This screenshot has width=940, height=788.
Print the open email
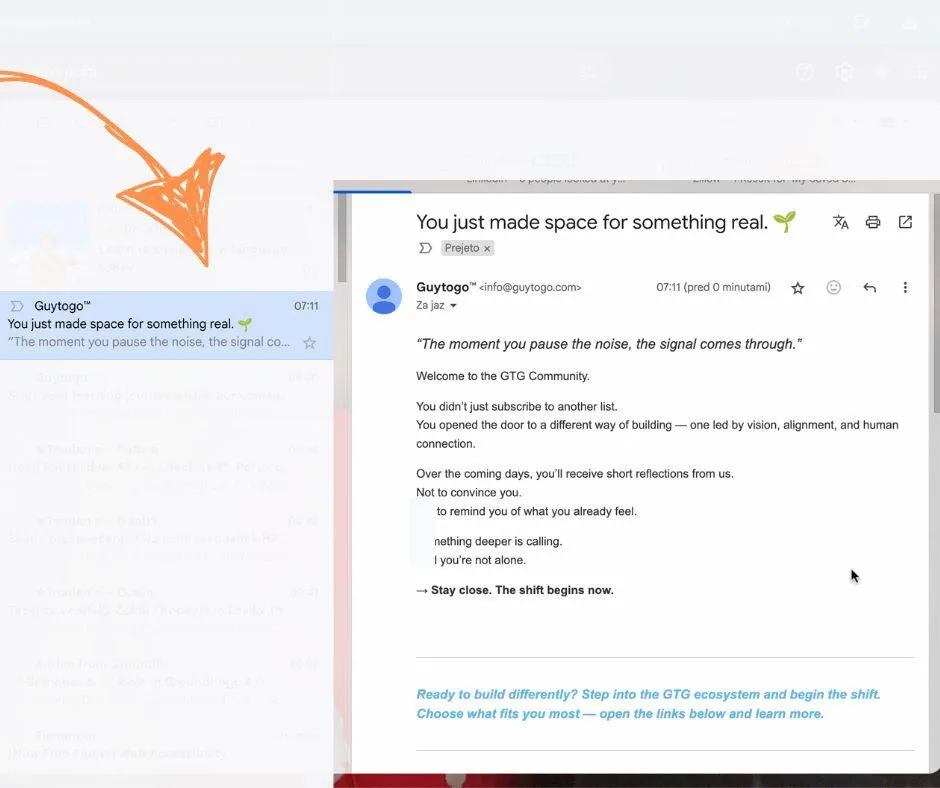click(873, 222)
